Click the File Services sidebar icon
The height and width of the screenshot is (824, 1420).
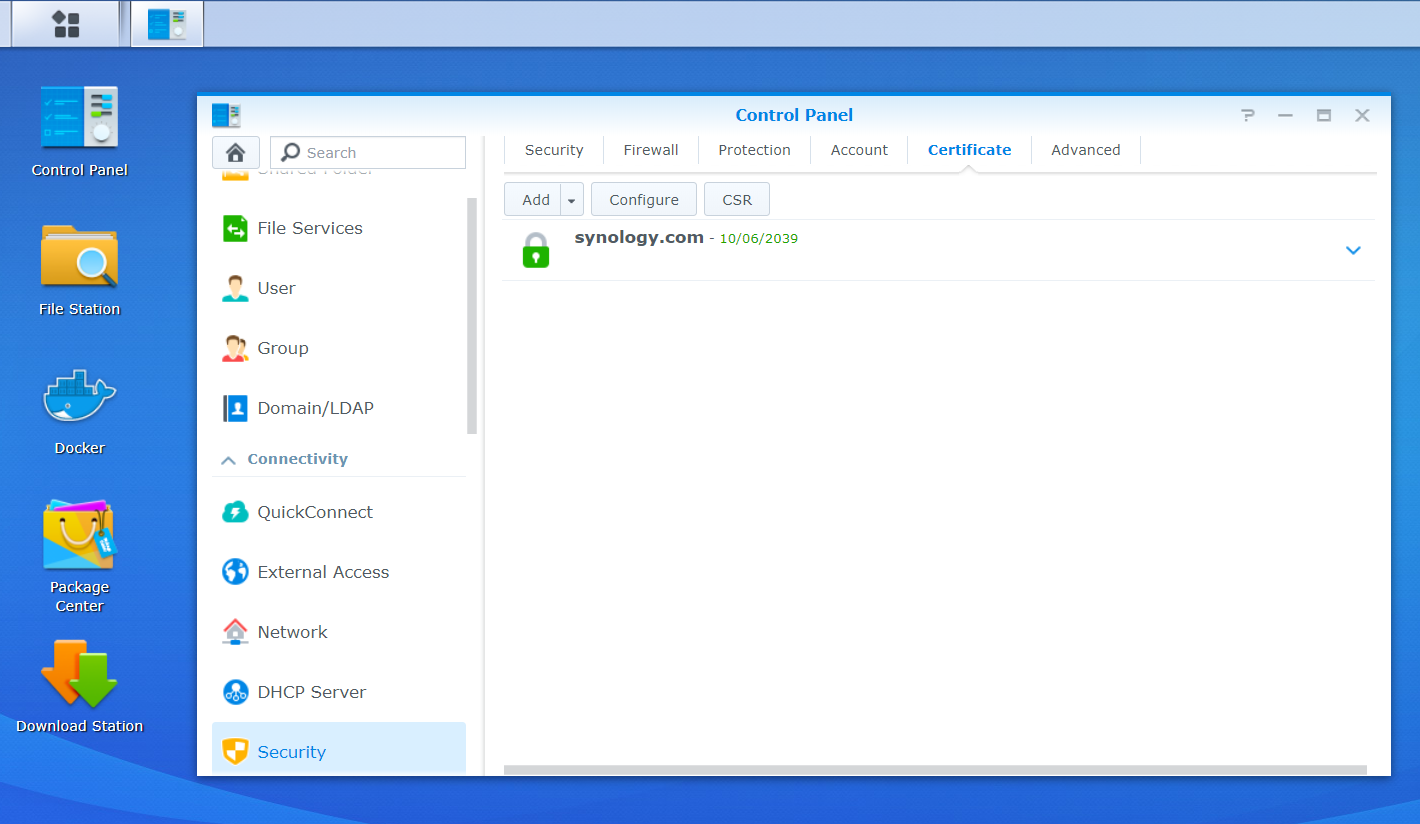235,228
